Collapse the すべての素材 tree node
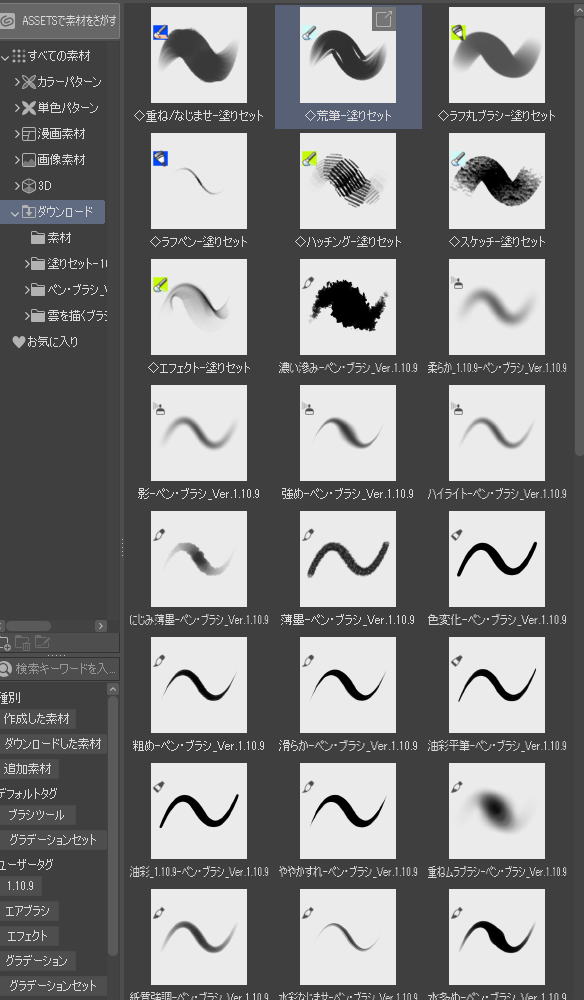This screenshot has height=1000, width=584. click(5, 57)
